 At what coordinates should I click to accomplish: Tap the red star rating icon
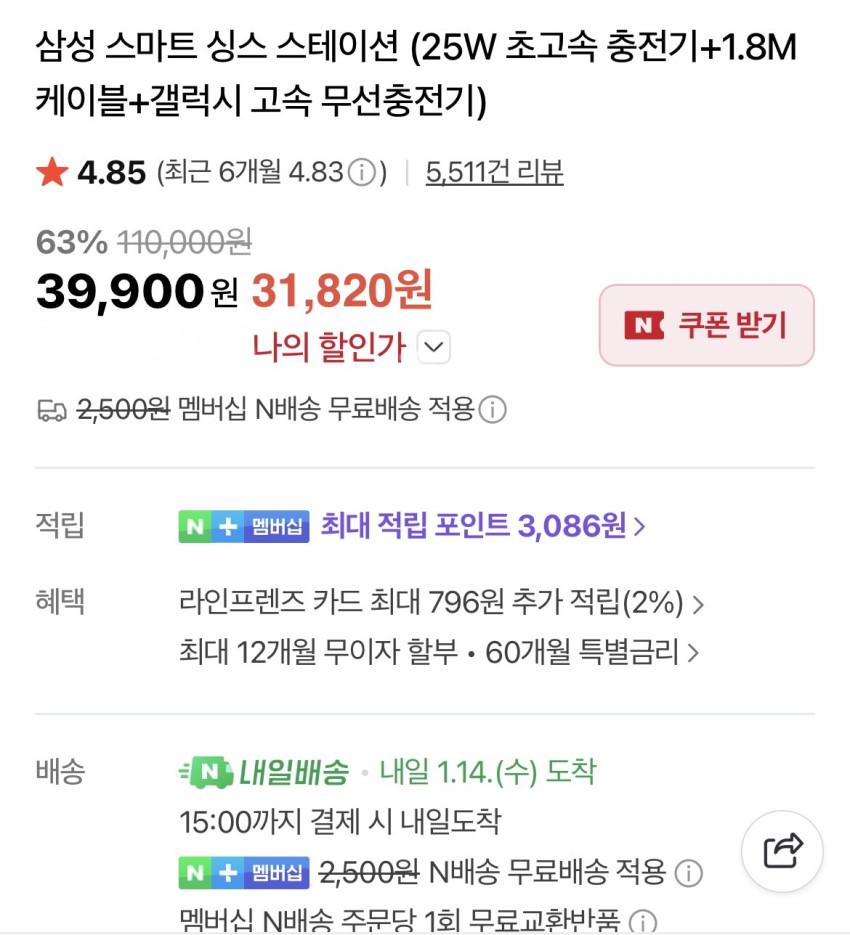pyautogui.click(x=51, y=173)
